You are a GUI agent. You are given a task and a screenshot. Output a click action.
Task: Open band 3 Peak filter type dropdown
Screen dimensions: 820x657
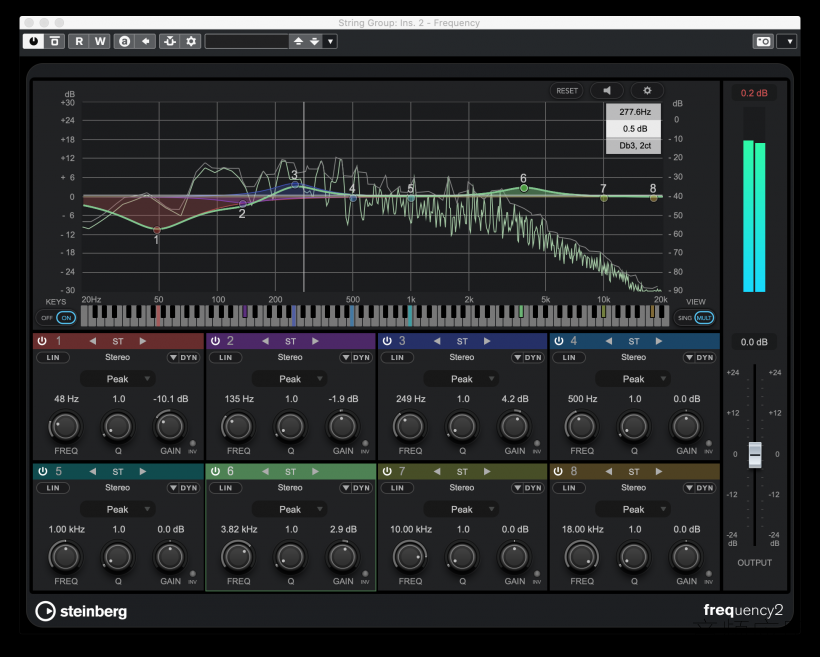pos(461,379)
